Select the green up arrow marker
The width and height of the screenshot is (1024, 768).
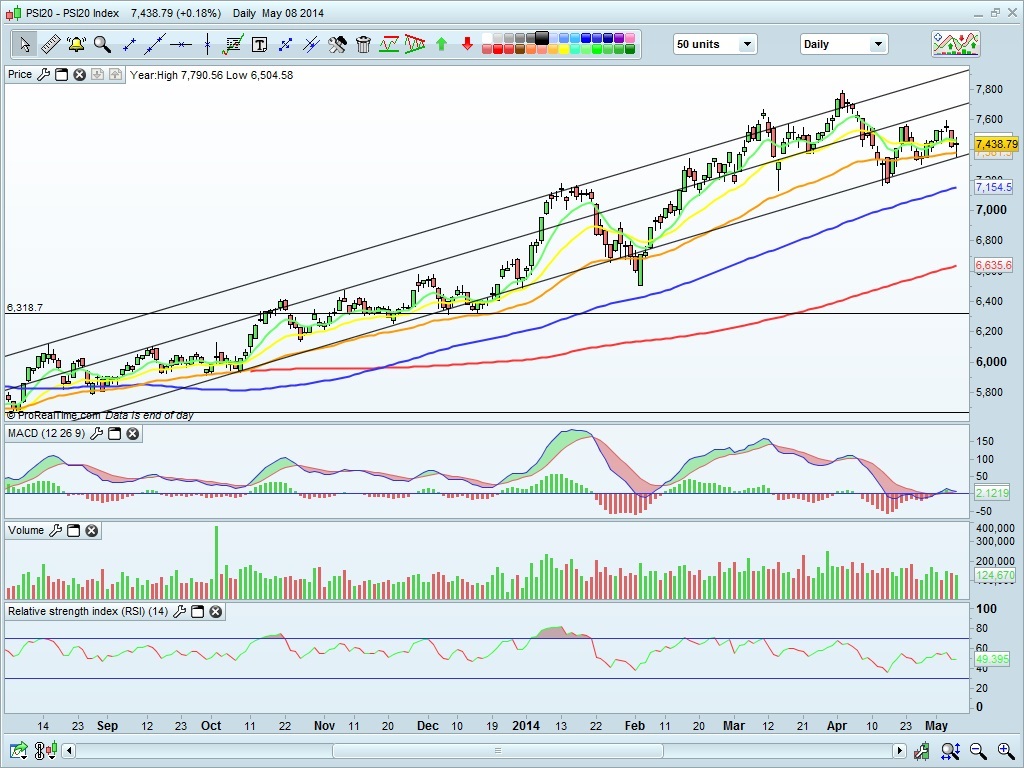click(441, 44)
